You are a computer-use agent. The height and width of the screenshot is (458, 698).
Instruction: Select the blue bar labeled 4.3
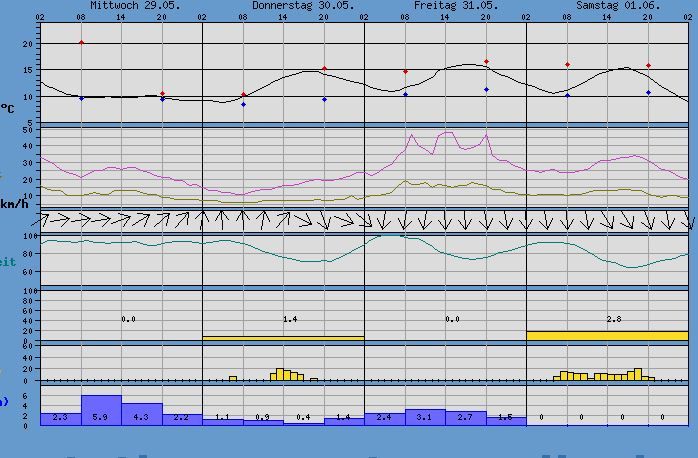tap(141, 414)
